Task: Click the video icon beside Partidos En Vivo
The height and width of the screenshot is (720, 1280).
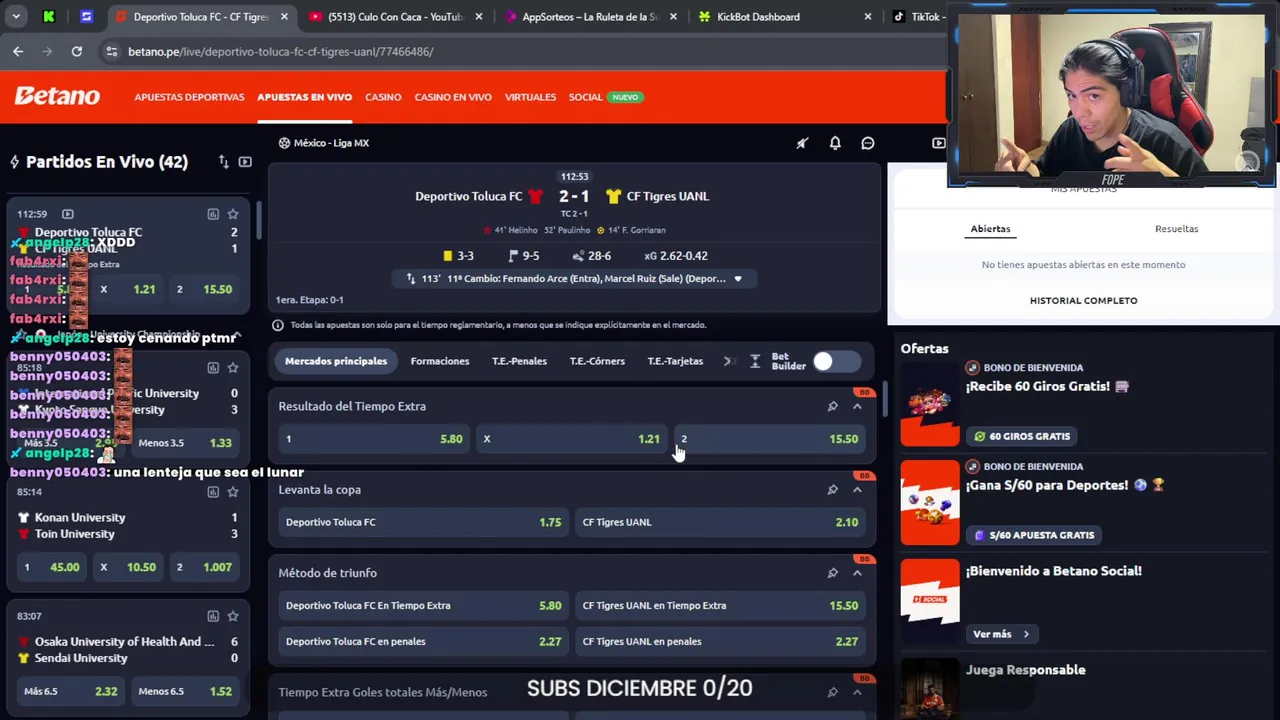Action: pos(245,162)
